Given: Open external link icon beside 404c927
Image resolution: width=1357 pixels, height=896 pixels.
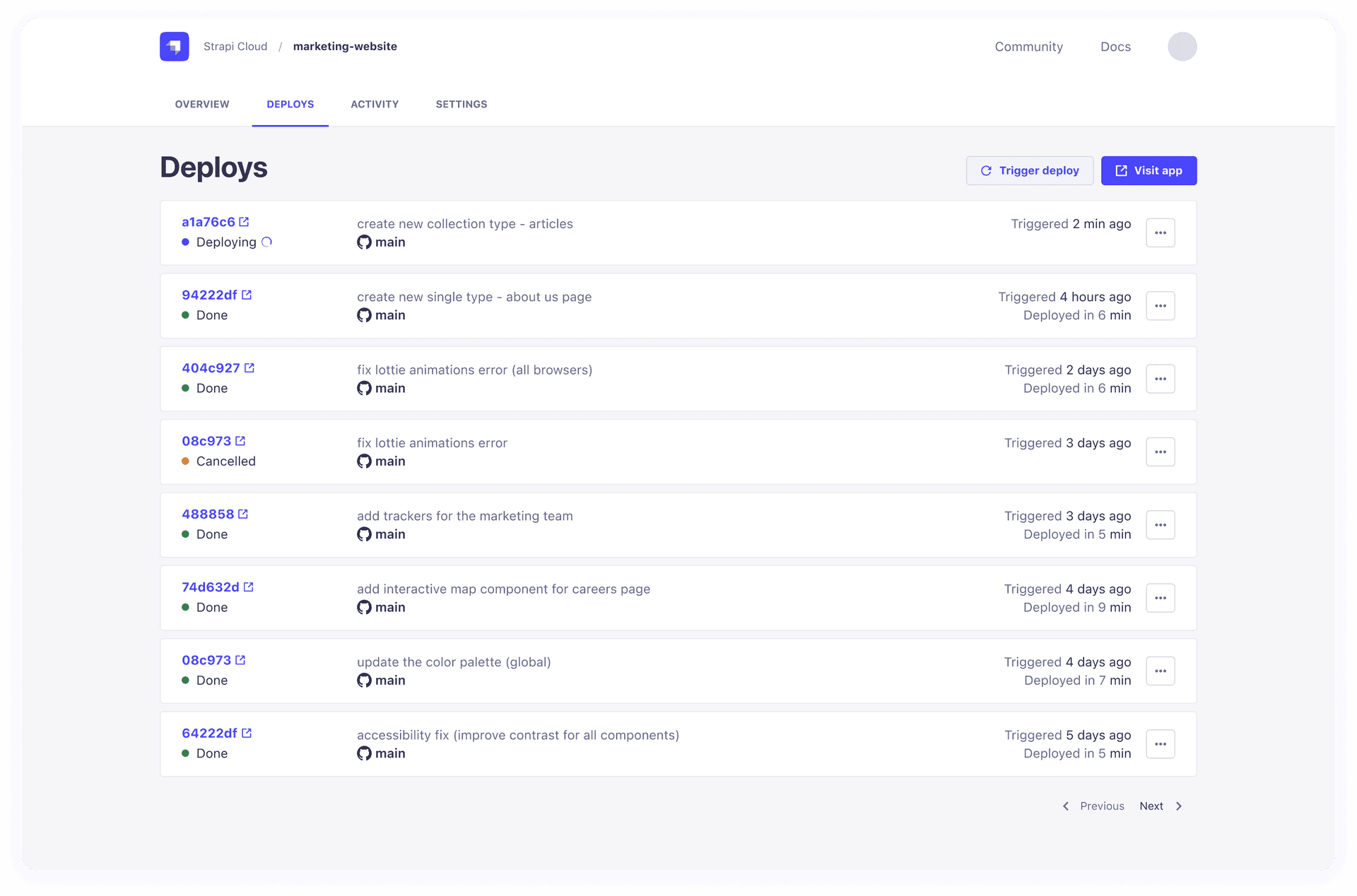Looking at the screenshot, I should click(249, 368).
